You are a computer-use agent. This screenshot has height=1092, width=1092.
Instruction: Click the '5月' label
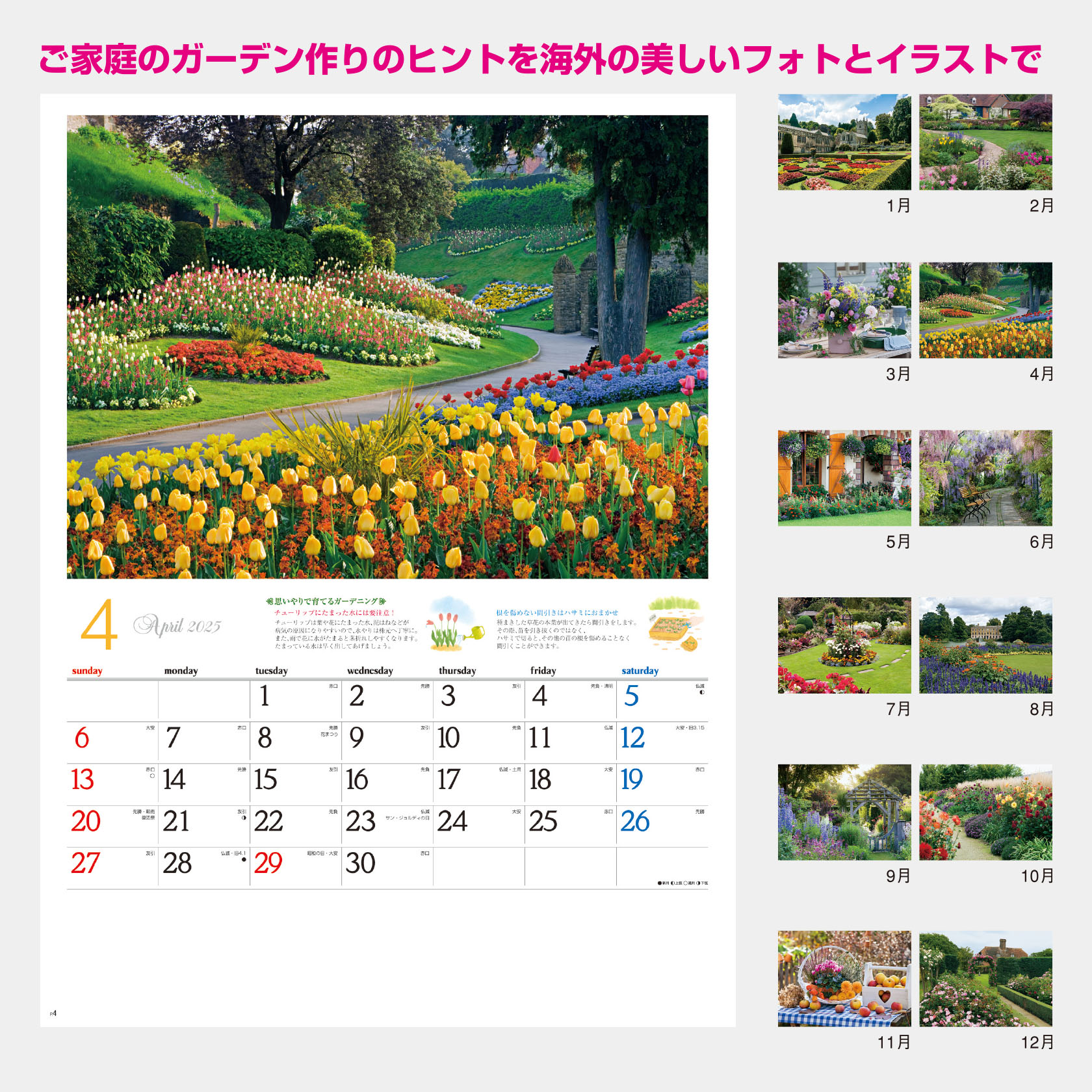pyautogui.click(x=898, y=541)
